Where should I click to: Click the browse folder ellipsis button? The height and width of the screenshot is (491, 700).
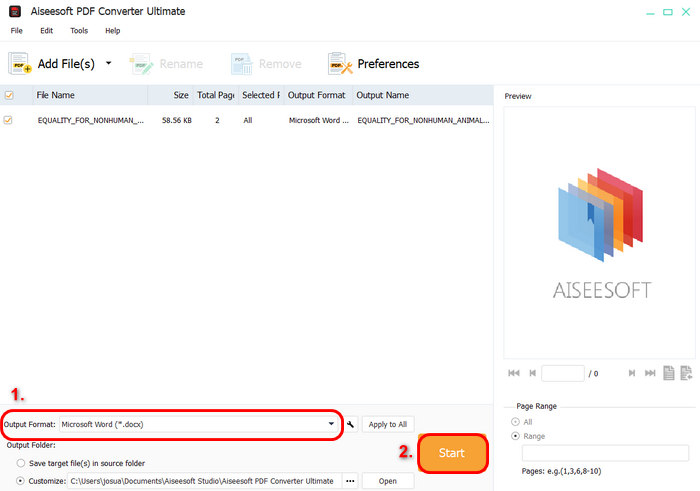[350, 481]
